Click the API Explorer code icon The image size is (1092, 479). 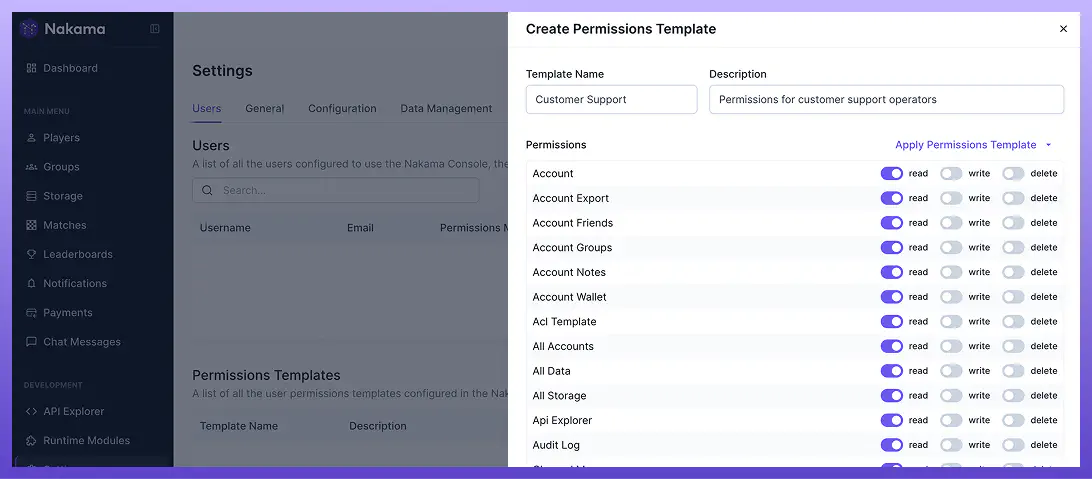click(31, 411)
